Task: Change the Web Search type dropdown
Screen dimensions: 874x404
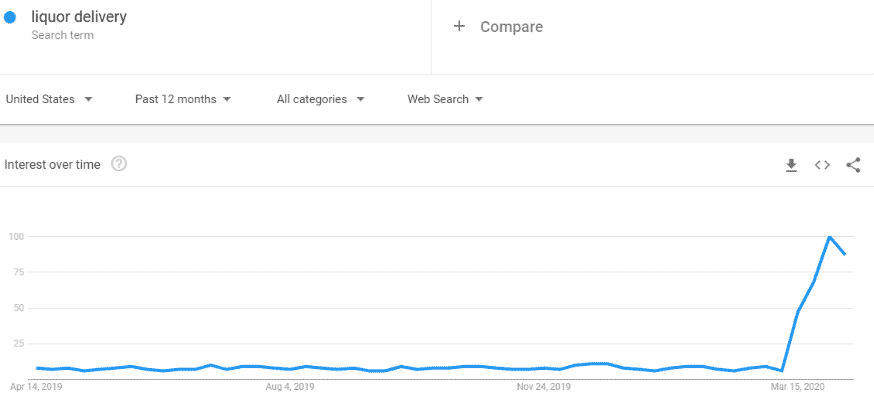Action: (445, 99)
